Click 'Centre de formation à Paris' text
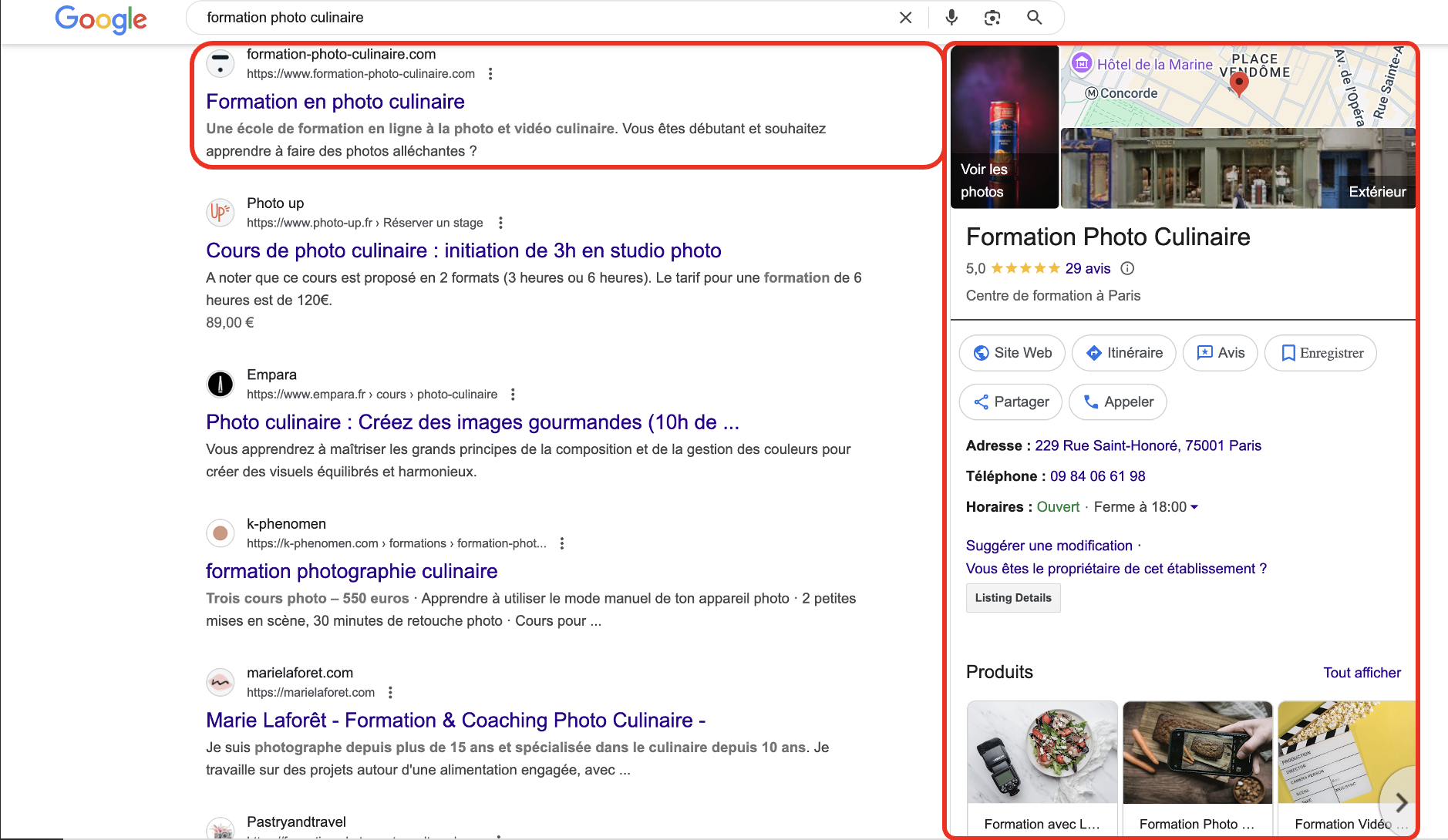The width and height of the screenshot is (1448, 840). pos(1053,296)
